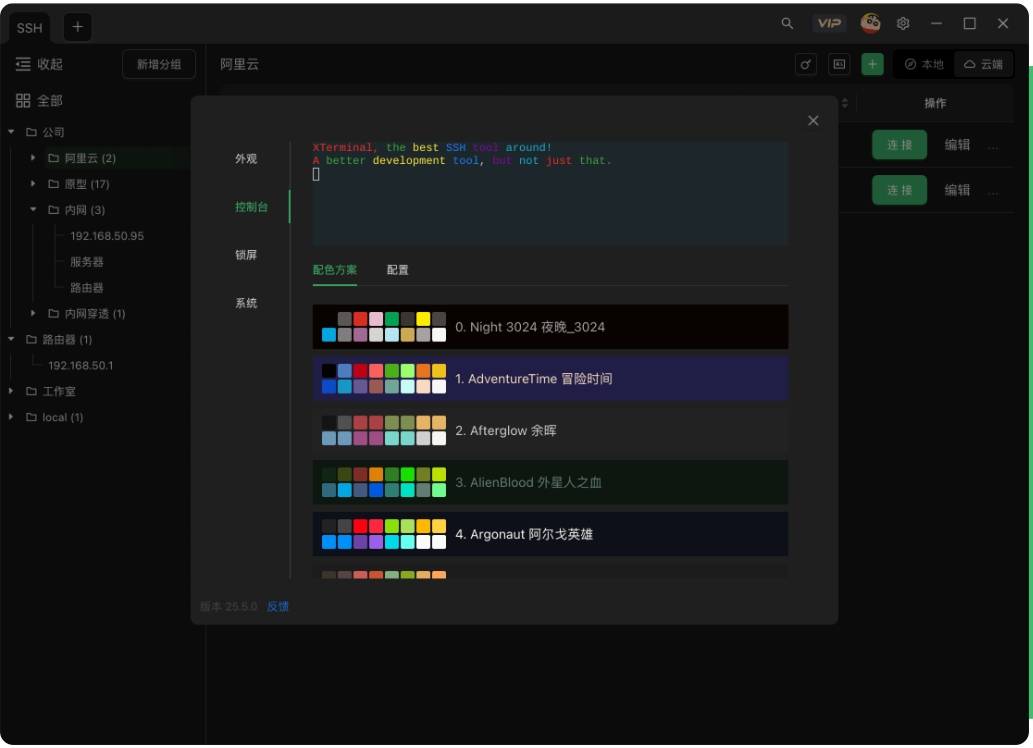Click the VIP badge in the title bar
This screenshot has height=748, width=1033.
point(829,24)
